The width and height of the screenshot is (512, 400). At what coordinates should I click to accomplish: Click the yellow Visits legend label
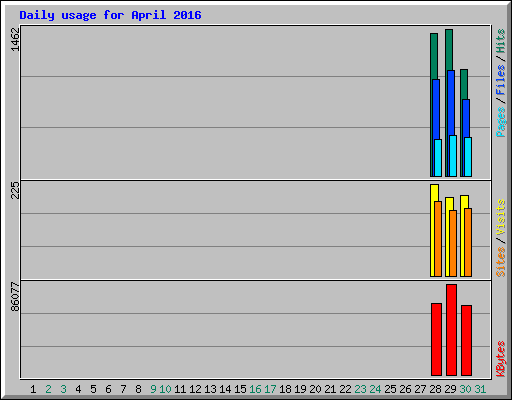(x=500, y=217)
